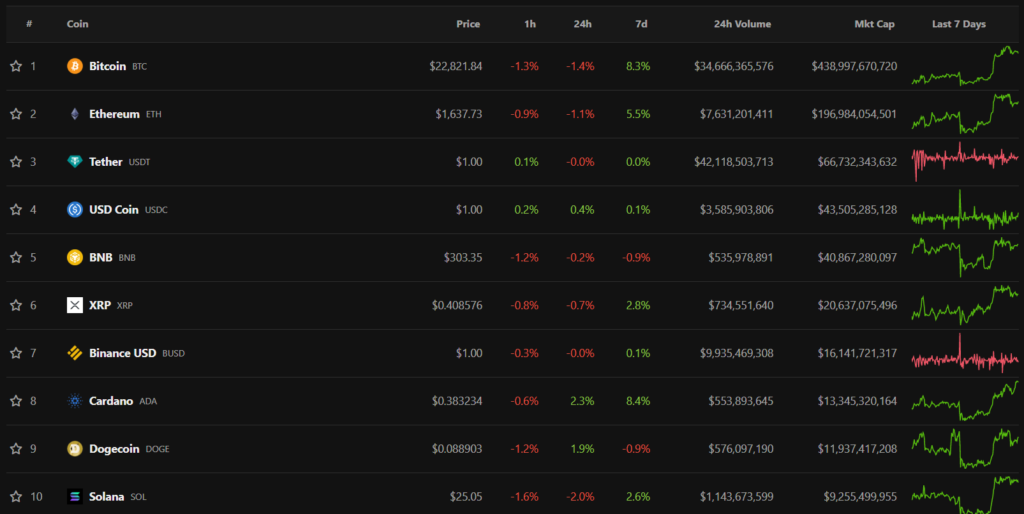Click the Dogecoin logo icon

coord(75,449)
